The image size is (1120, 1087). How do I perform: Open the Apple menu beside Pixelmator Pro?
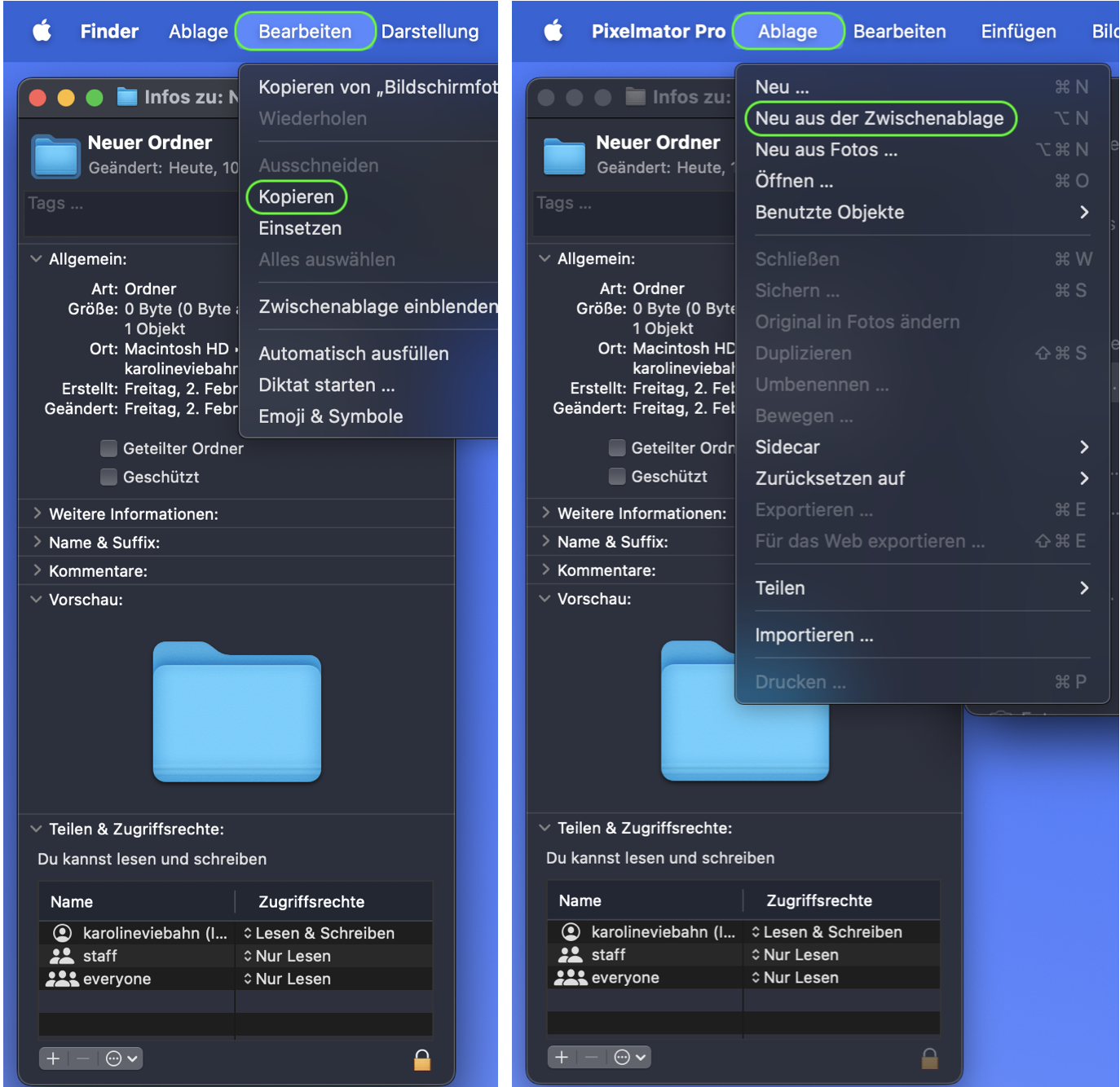(x=553, y=31)
